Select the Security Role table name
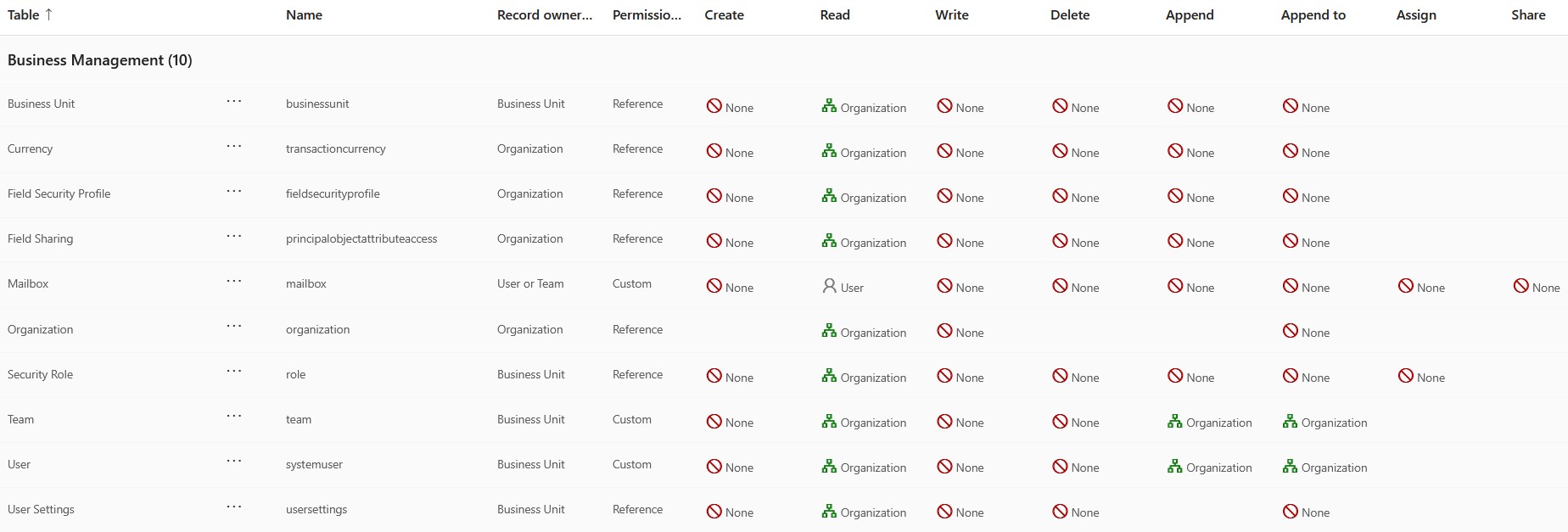The image size is (1568, 532). [40, 374]
